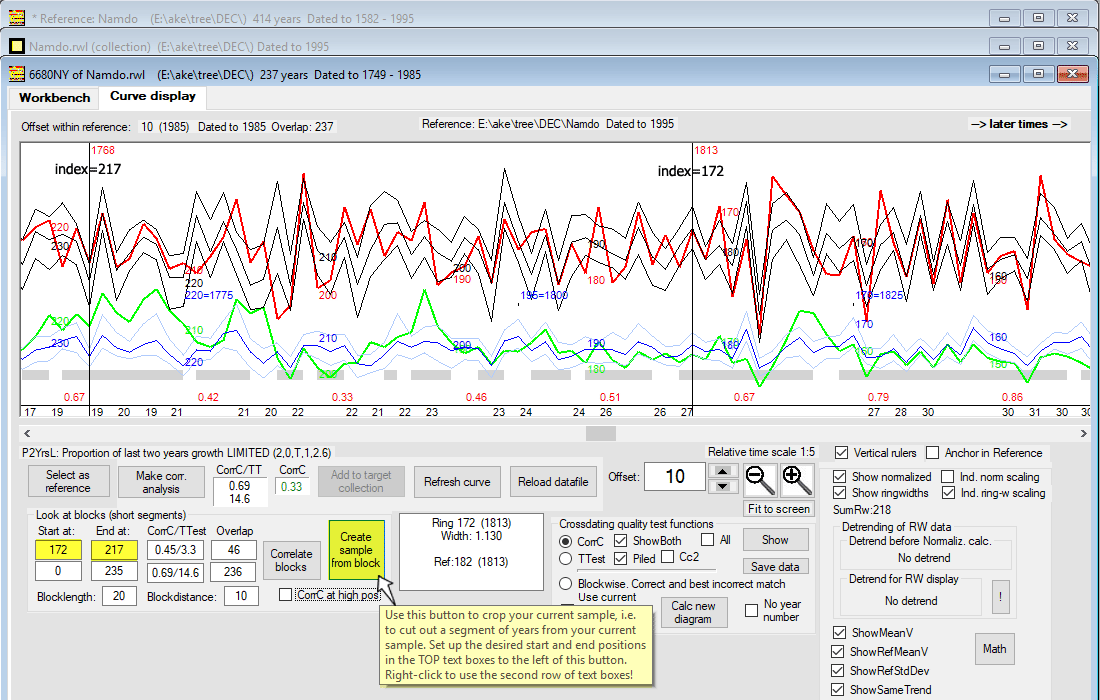Select Blockwise correct and best incorrect match
The width and height of the screenshot is (1100, 700).
click(x=565, y=584)
